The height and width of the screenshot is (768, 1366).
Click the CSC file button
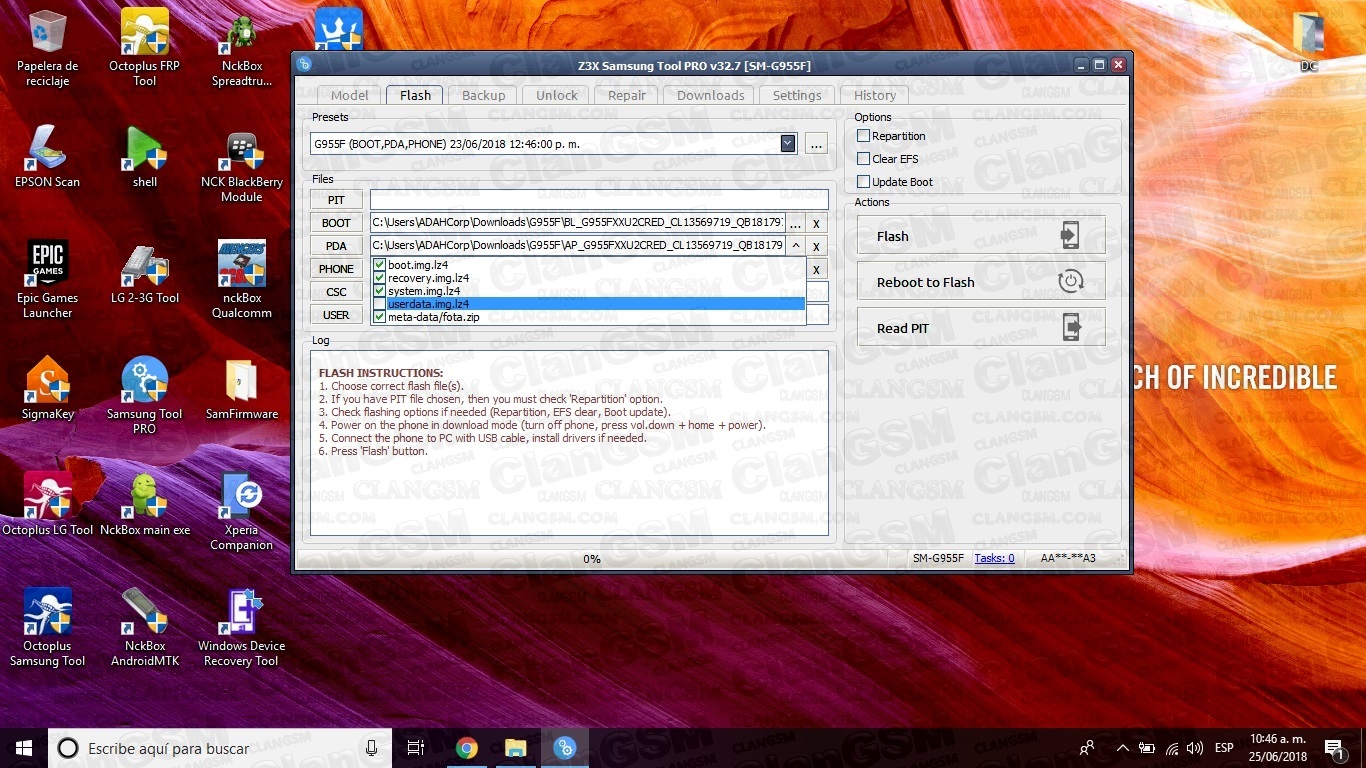pyautogui.click(x=336, y=292)
